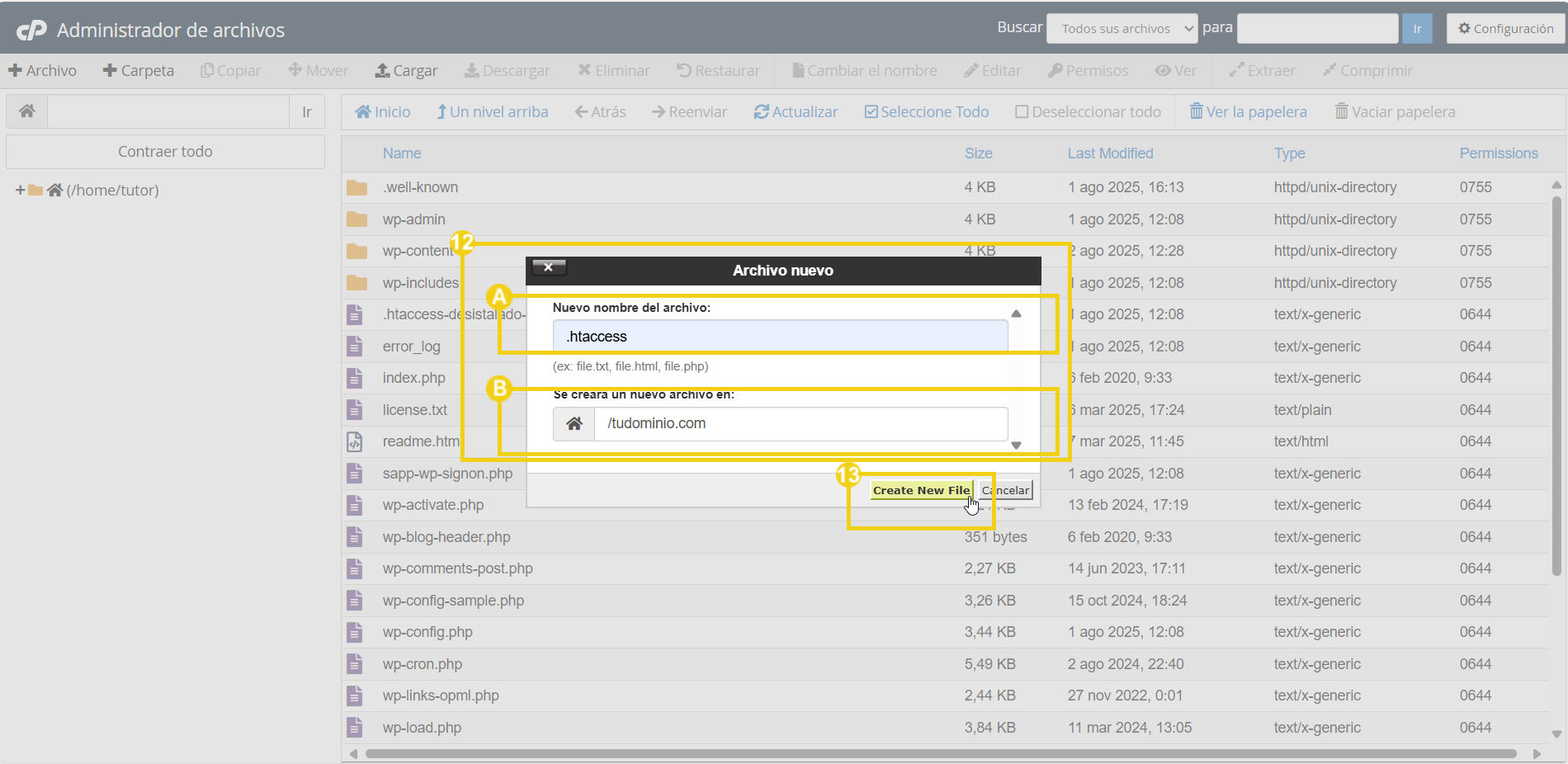
Task: Click the Comprimir toolbar button
Action: coord(1367,71)
